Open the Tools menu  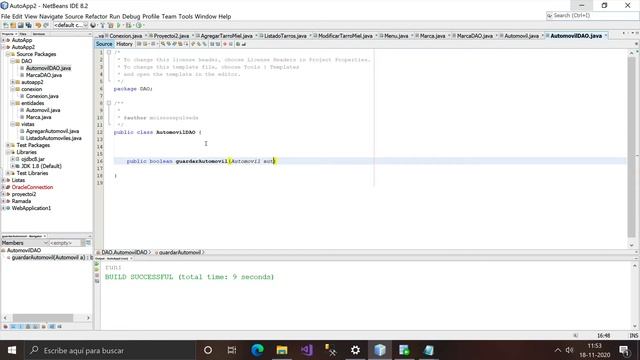pos(185,16)
